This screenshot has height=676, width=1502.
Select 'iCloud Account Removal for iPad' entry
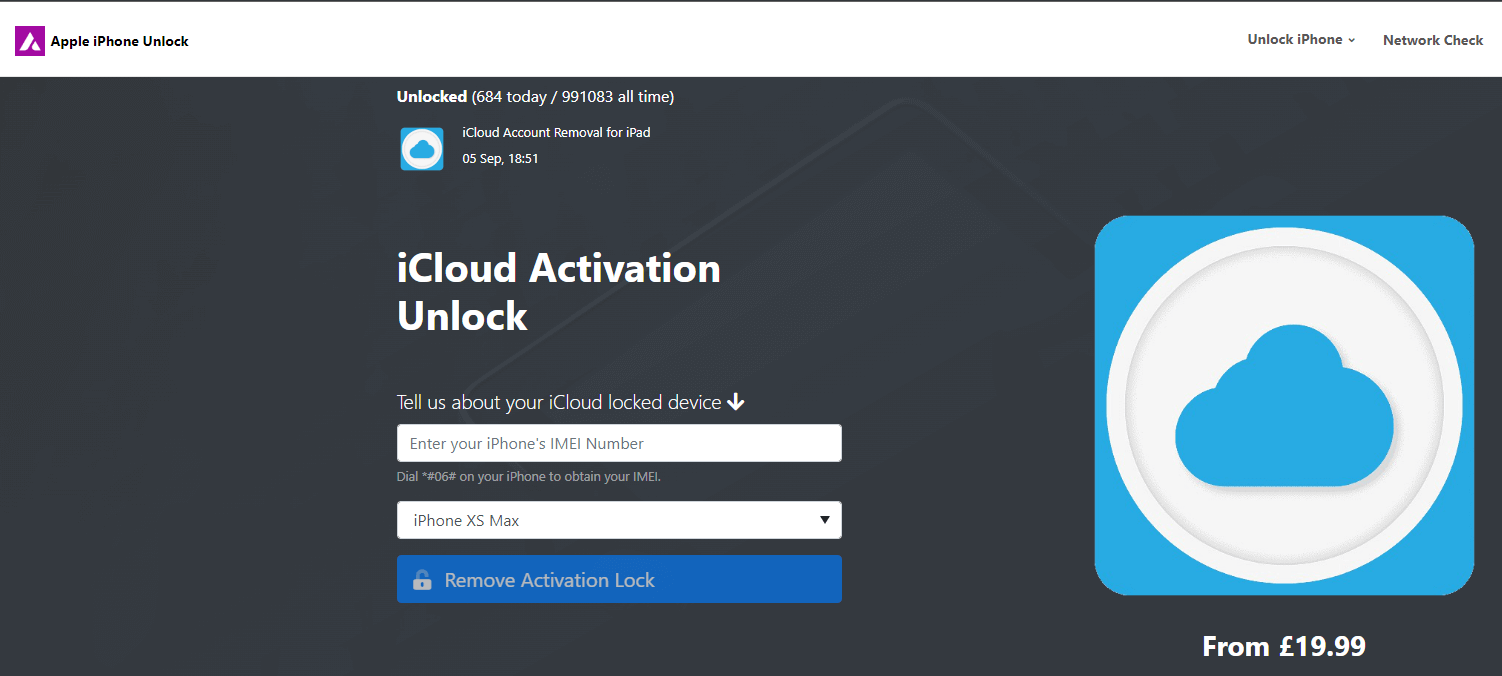556,132
